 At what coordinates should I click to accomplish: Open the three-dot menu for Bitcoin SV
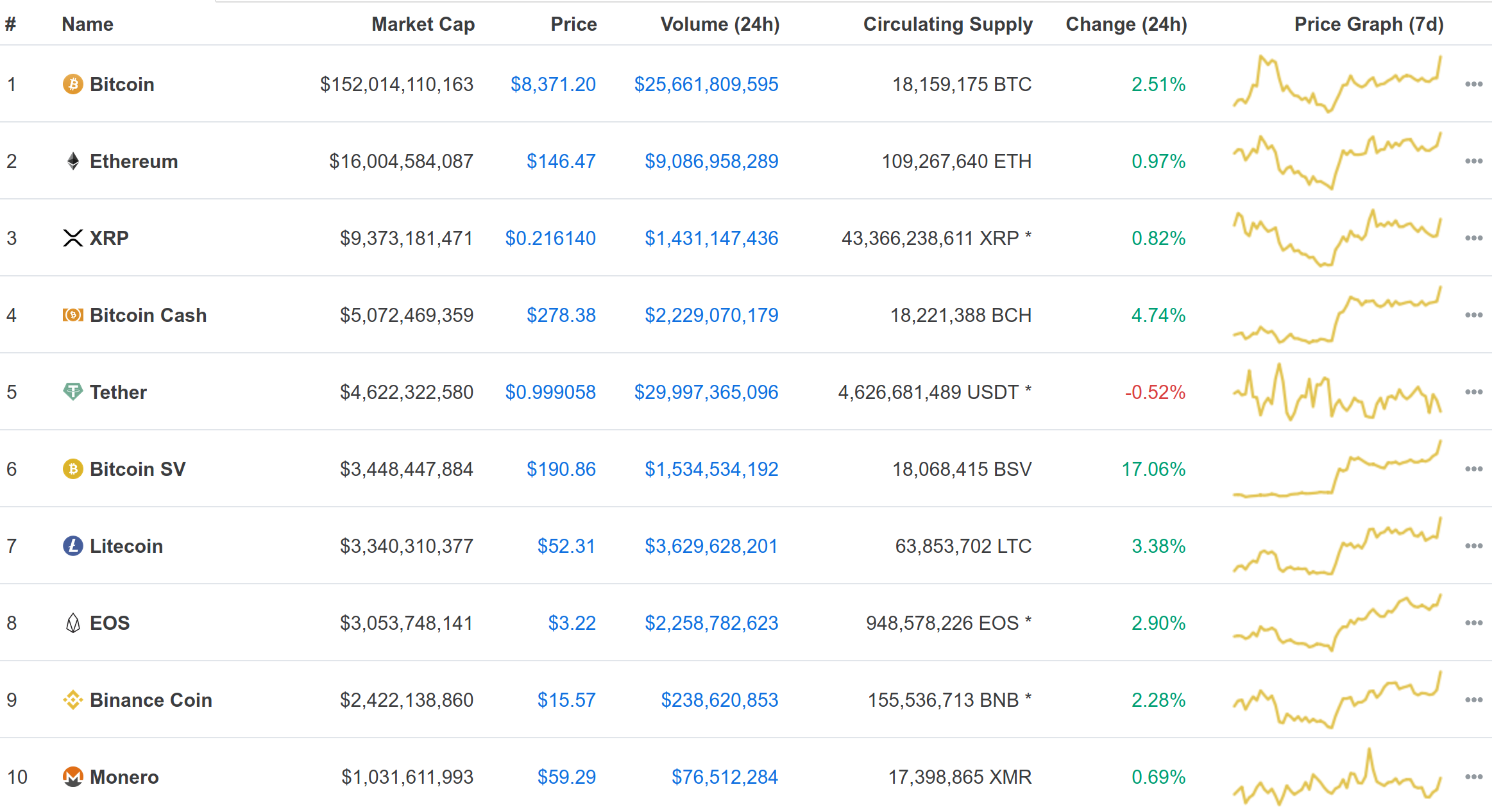coord(1474,469)
